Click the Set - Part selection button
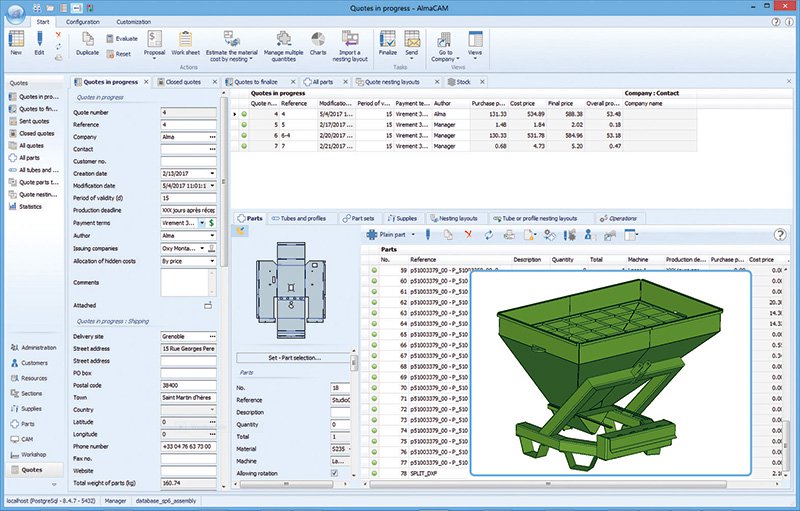This screenshot has width=800, height=511. click(294, 357)
